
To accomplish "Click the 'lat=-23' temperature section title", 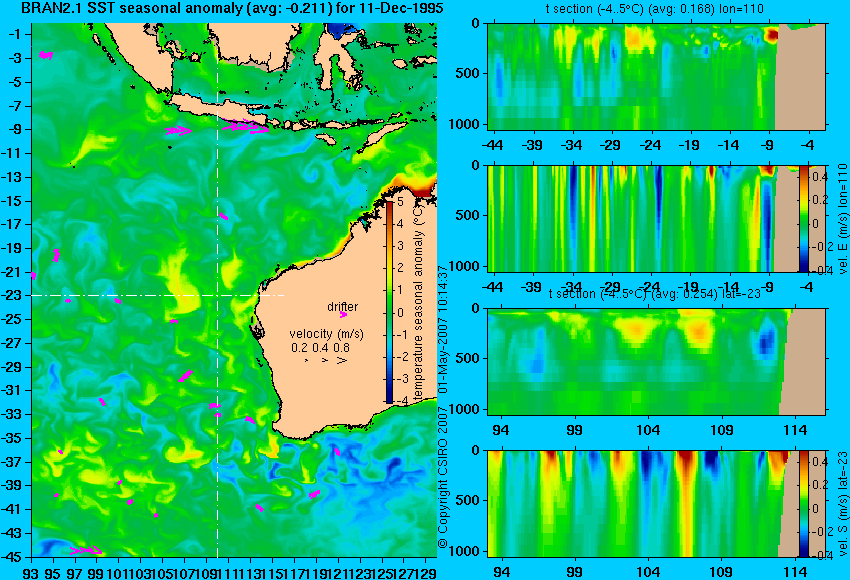I will (x=654, y=293).
